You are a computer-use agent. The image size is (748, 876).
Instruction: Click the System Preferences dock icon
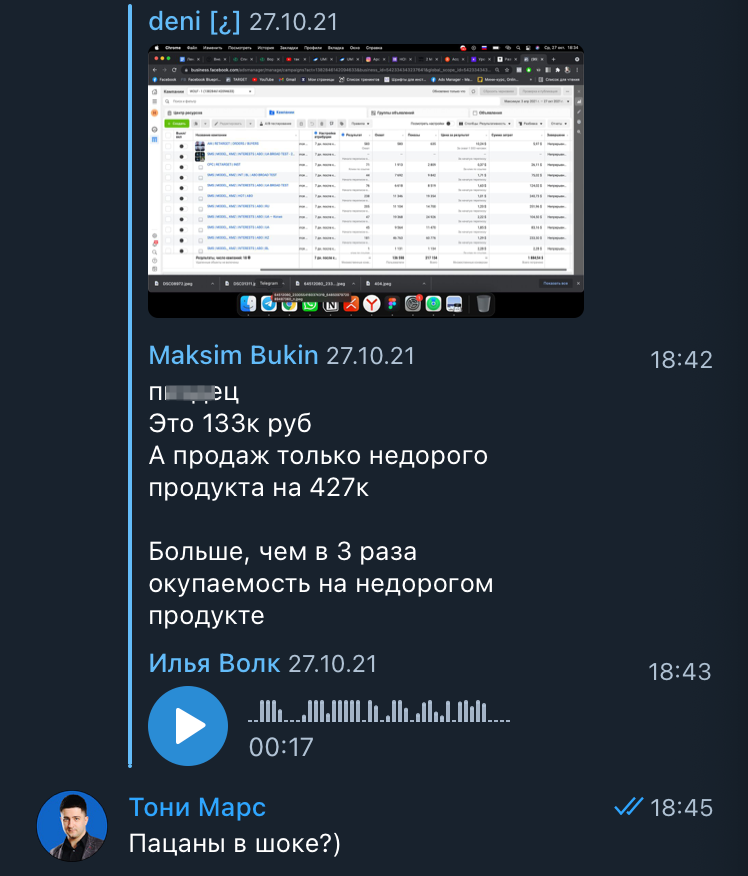(x=413, y=304)
